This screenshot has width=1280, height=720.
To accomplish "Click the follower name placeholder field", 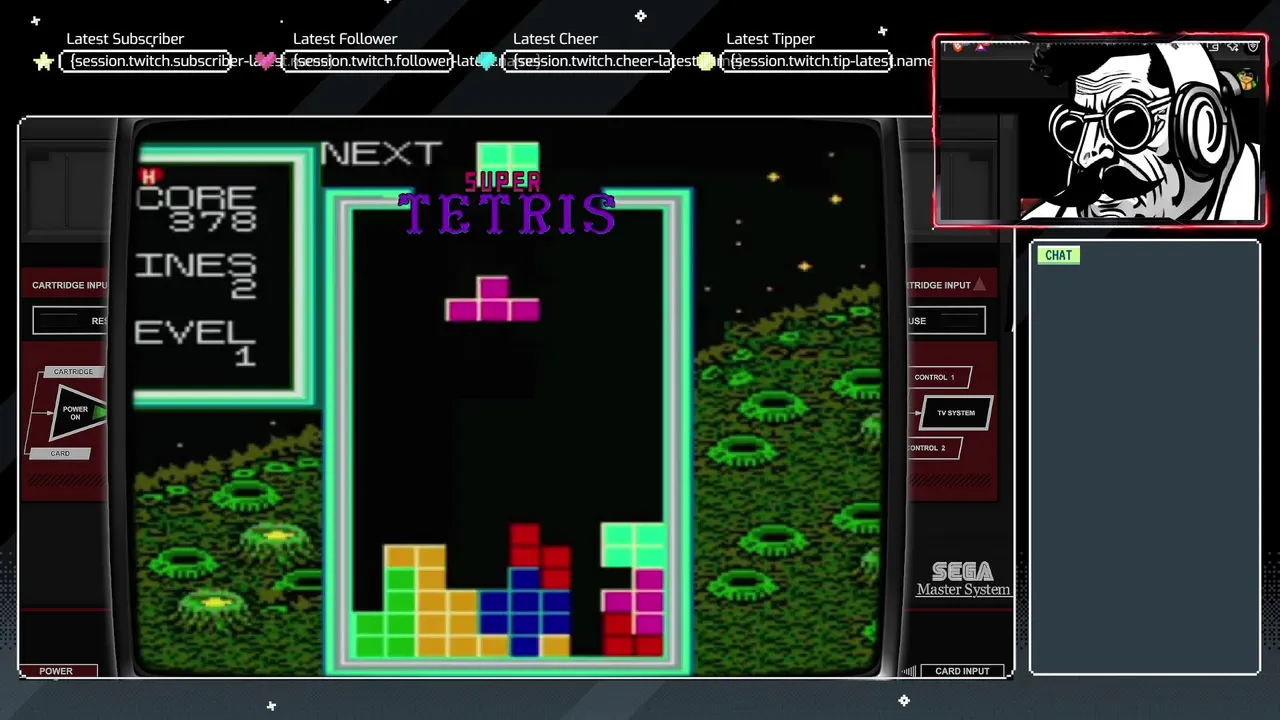I will [367, 61].
